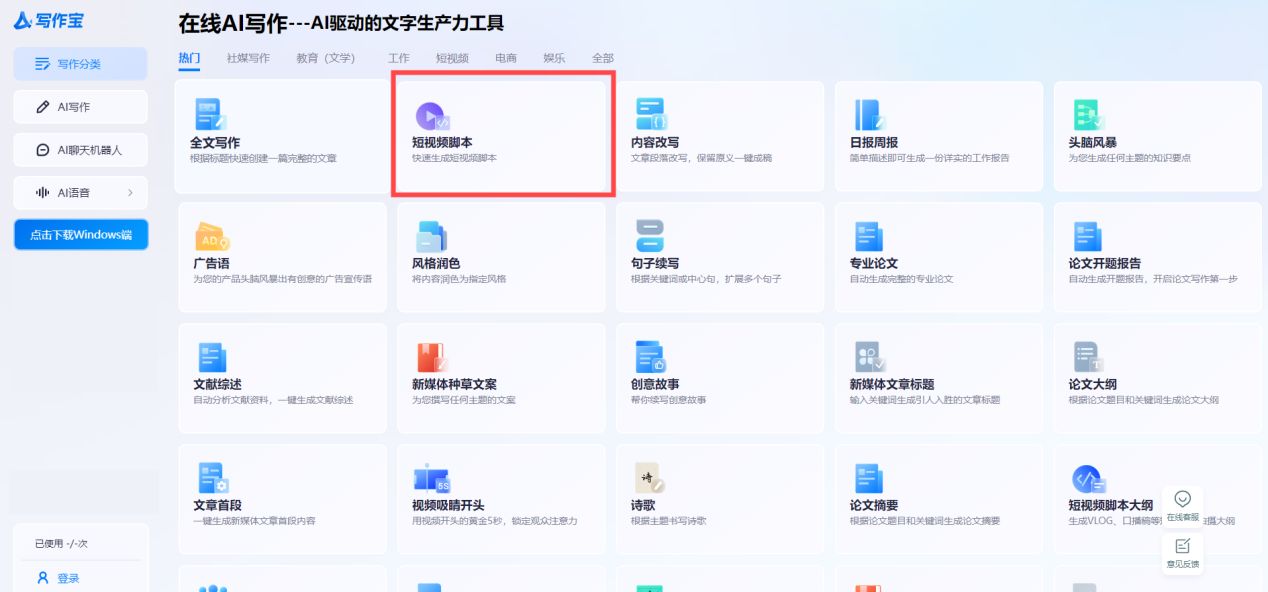Click the 创意故事 card title
Image resolution: width=1268 pixels, height=592 pixels.
pos(655,385)
